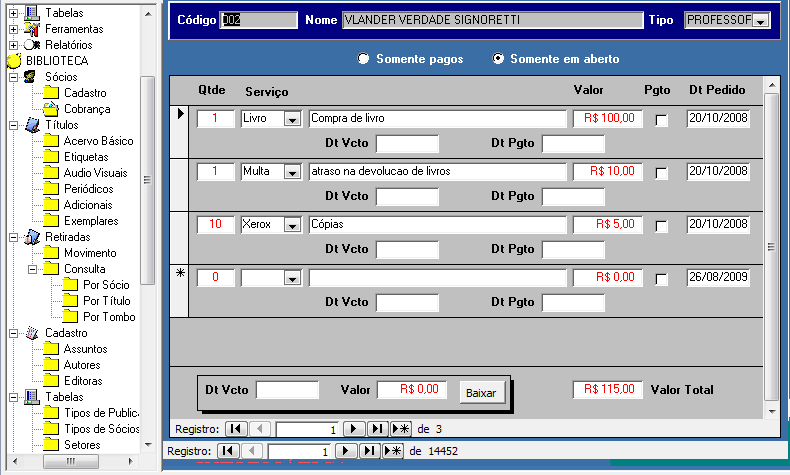Open Autores tree item

82,365
